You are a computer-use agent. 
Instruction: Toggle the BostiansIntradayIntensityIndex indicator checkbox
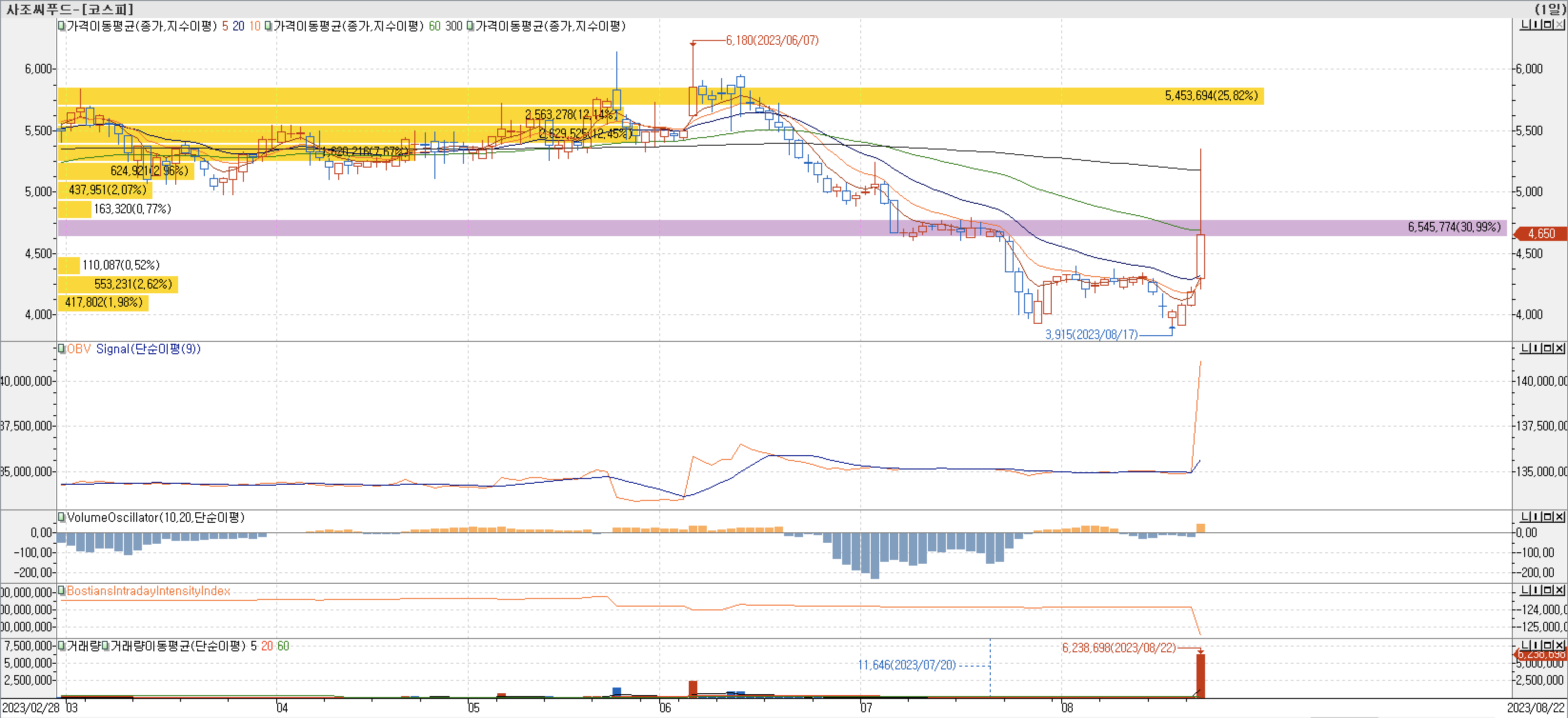pyautogui.click(x=61, y=591)
